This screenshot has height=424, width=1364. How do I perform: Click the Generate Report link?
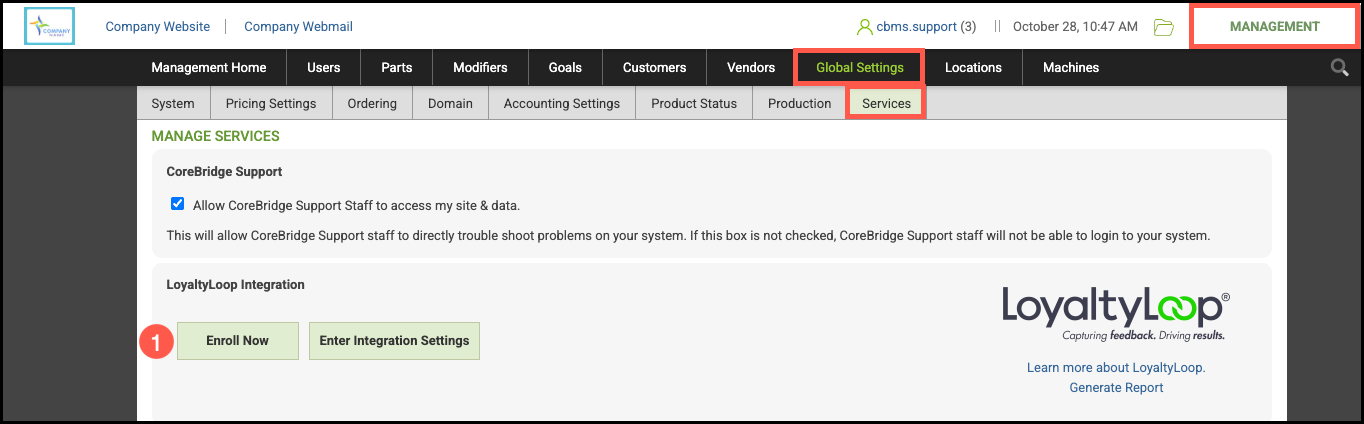(x=1116, y=388)
